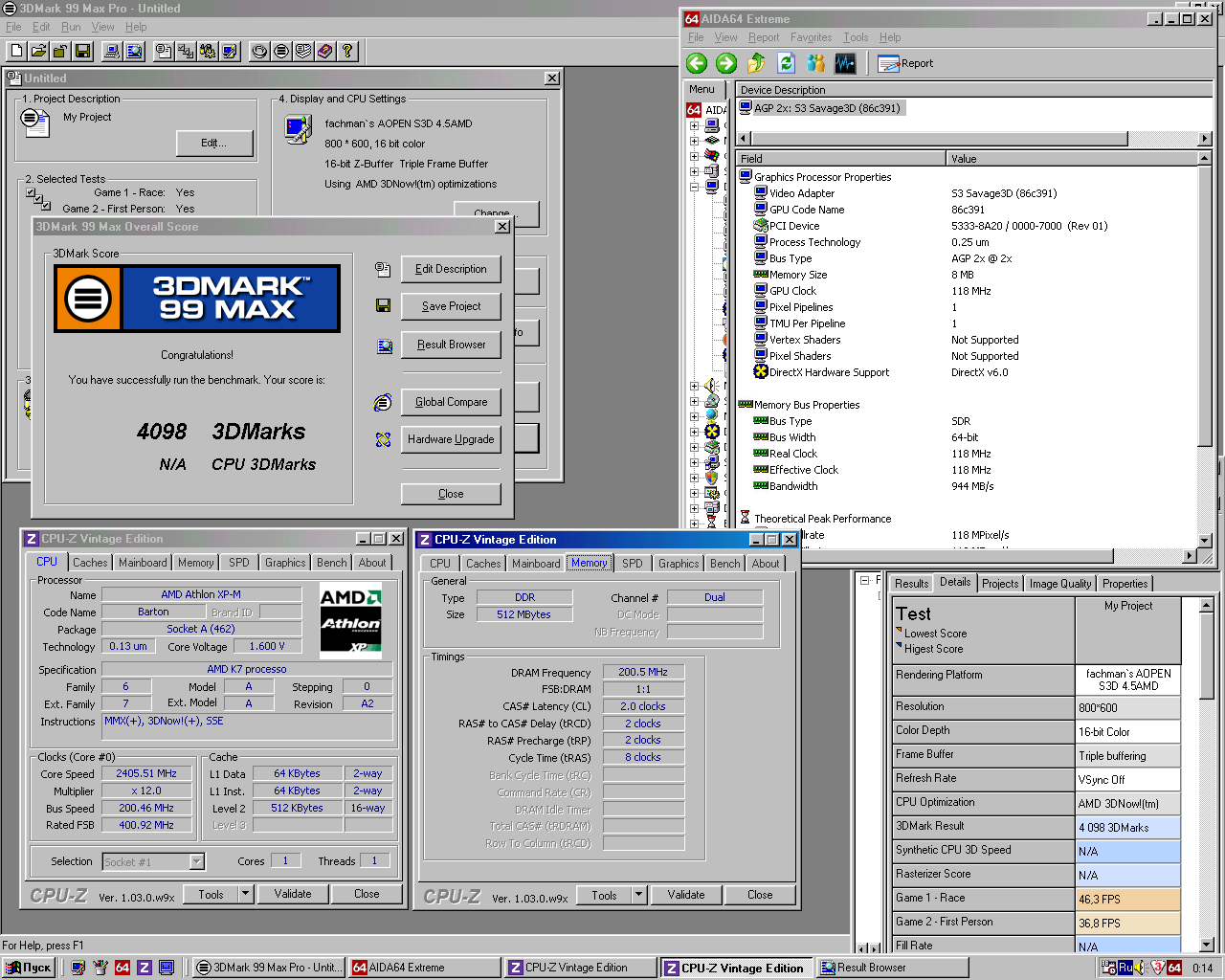Click the AIDA64 quick launch icon in taskbar
The image size is (1225, 980).
(122, 968)
